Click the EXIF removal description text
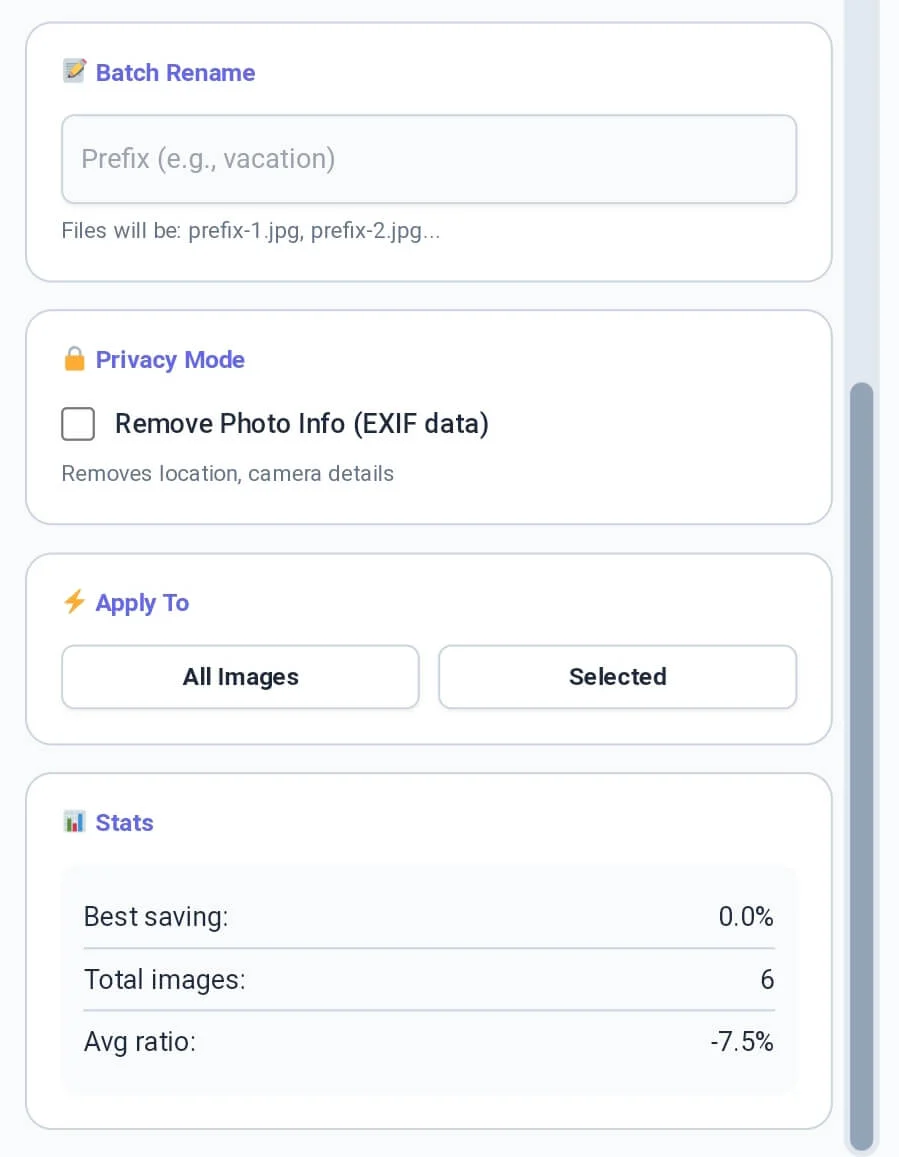 [x=227, y=473]
